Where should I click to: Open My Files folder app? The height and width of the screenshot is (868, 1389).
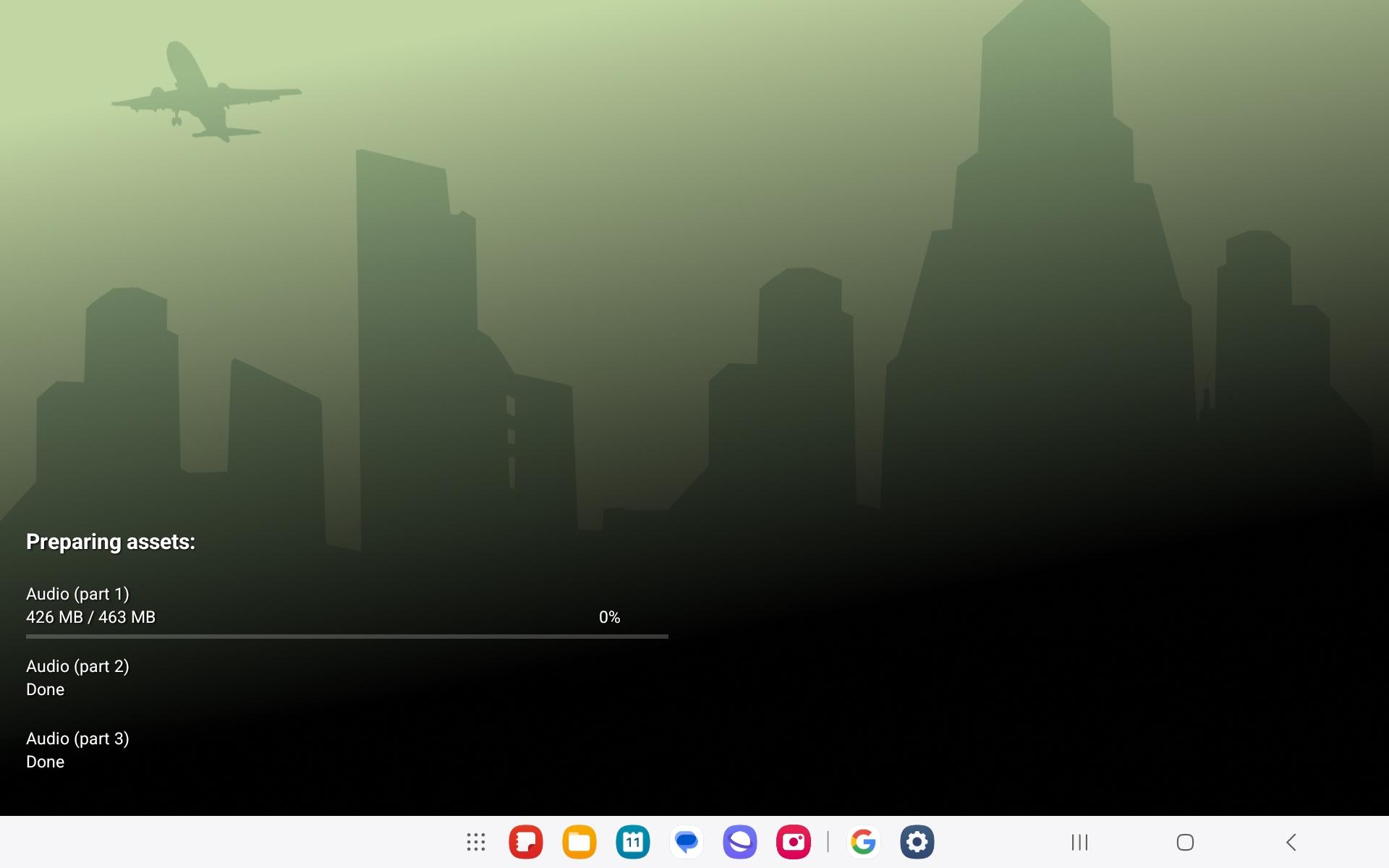579,842
